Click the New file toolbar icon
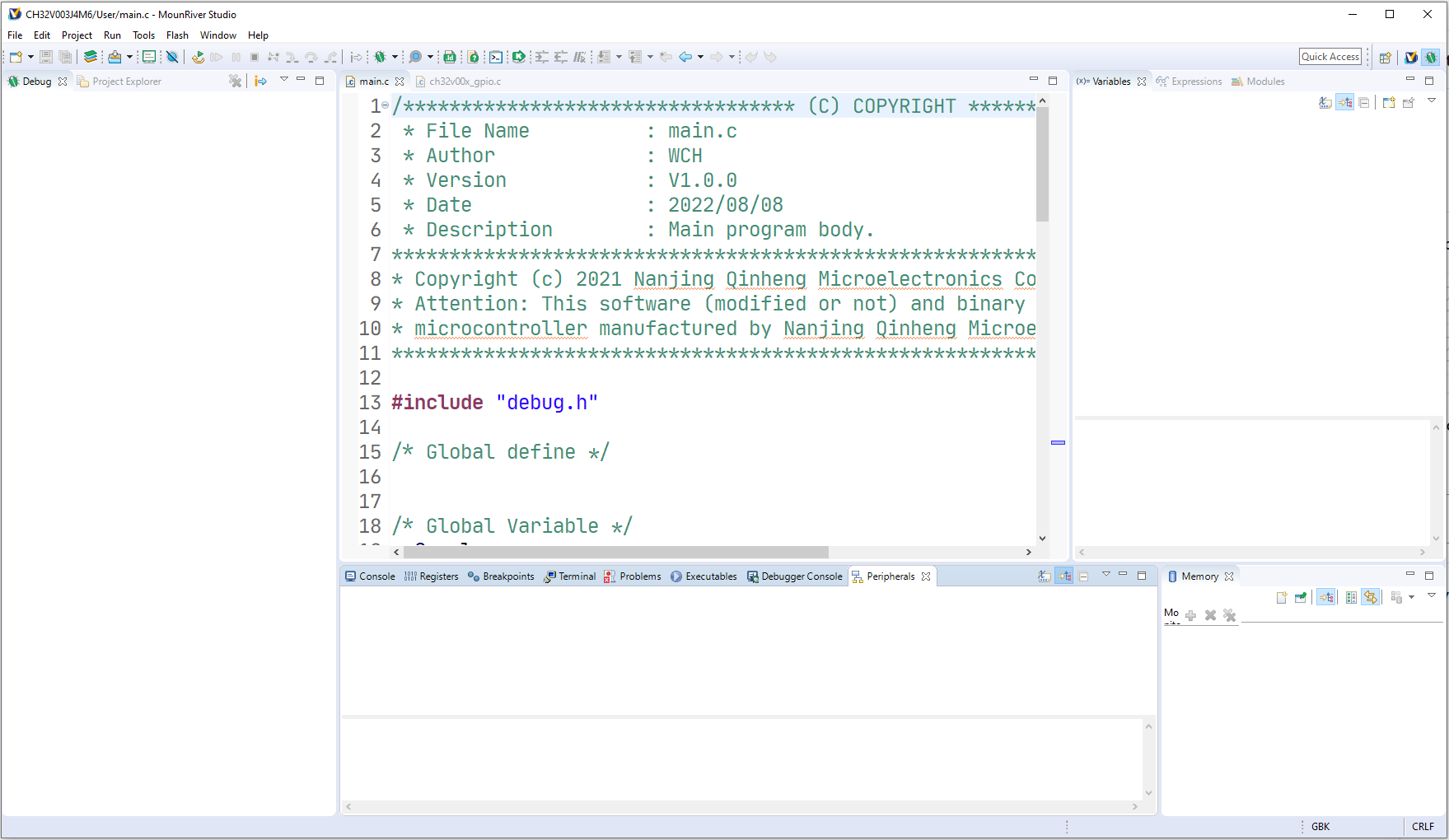 (16, 57)
